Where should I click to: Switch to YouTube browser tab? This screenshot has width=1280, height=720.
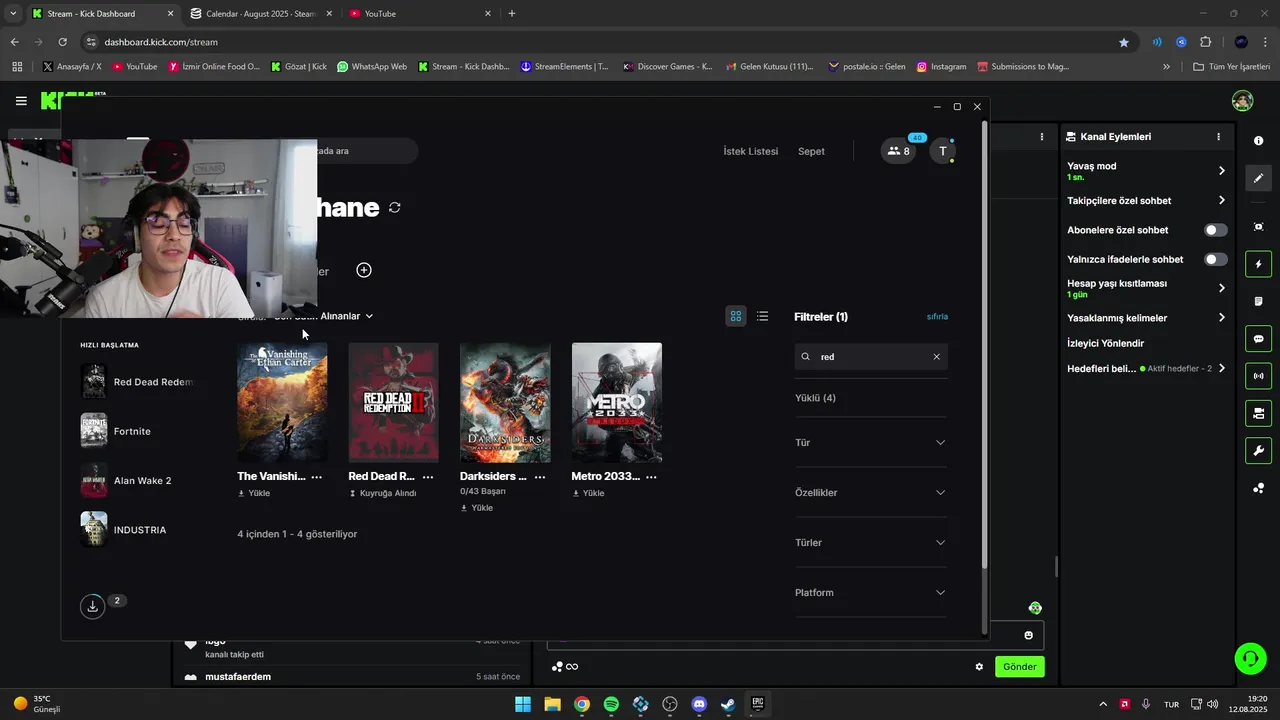pyautogui.click(x=420, y=14)
